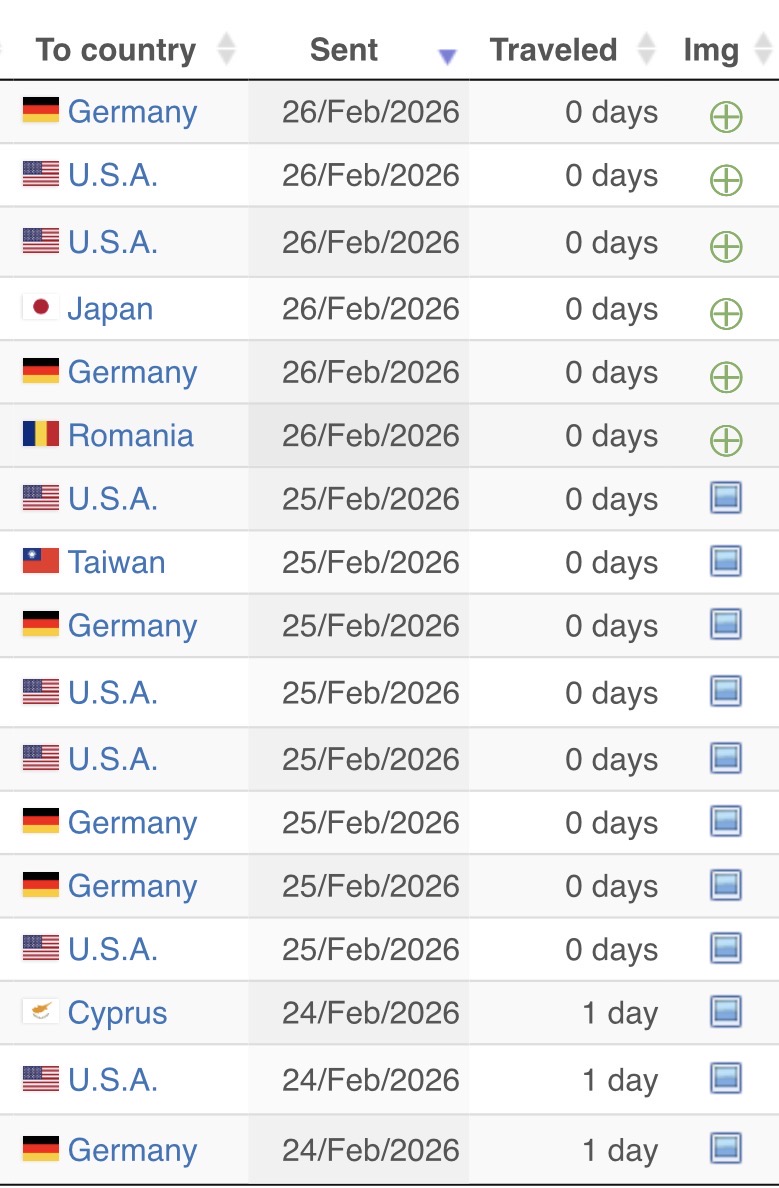This screenshot has width=779, height=1188.
Task: Open image icon for U.S.A. sent 24/Feb/2026
Action: tap(726, 1078)
